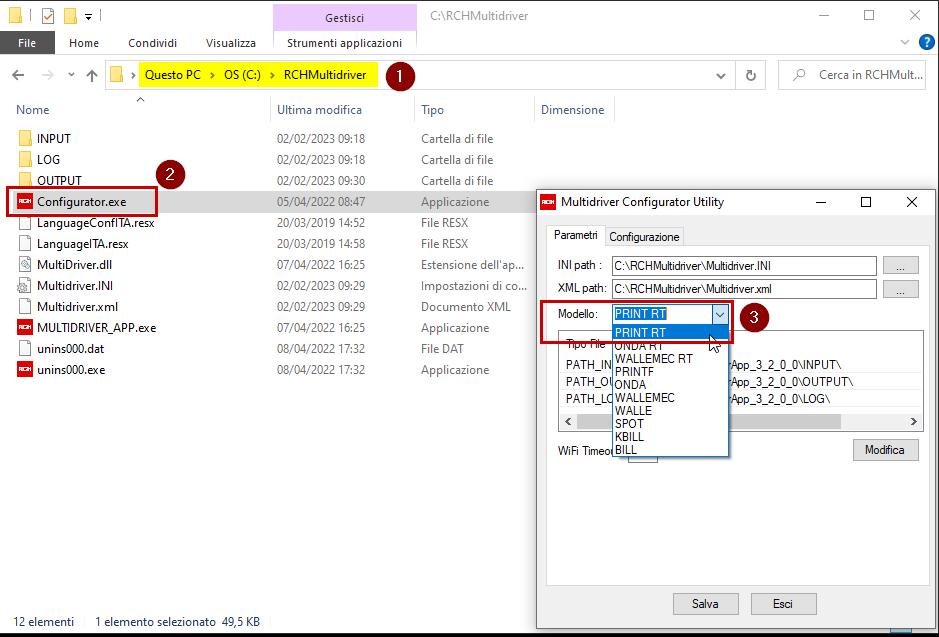
Task: Click the MultiDriver.dll file icon
Action: click(26, 265)
